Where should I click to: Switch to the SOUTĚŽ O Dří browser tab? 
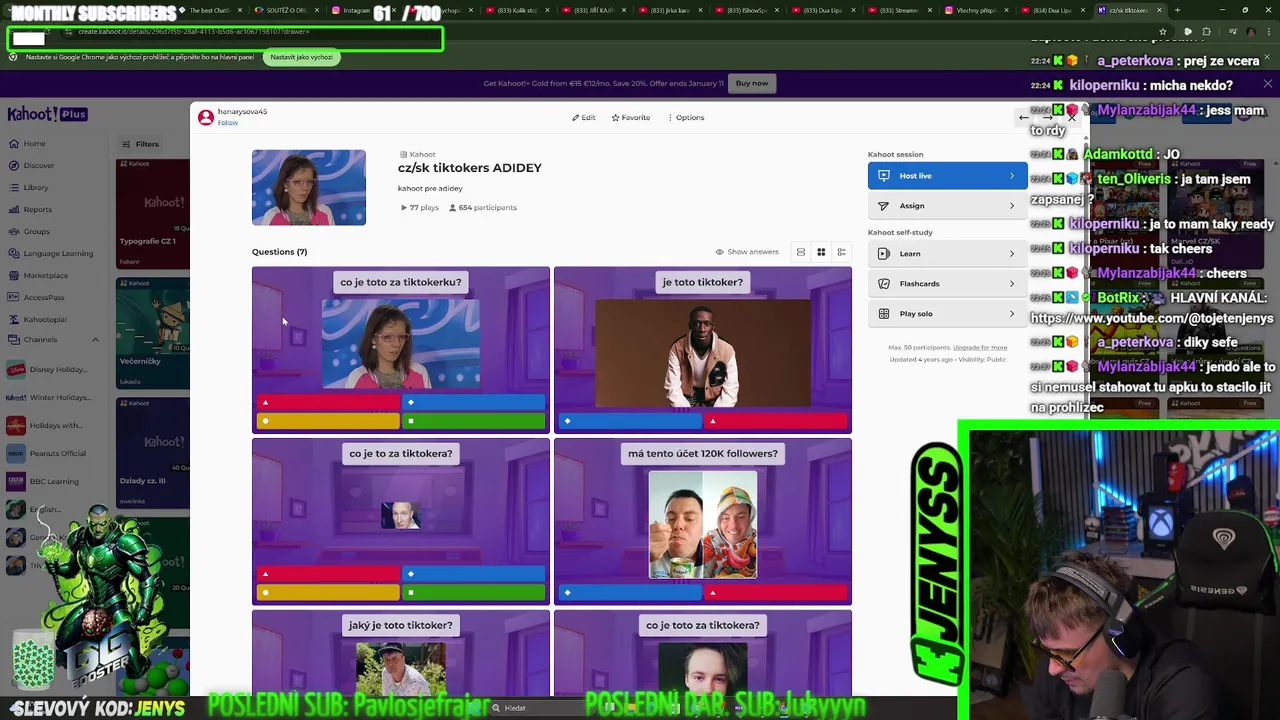click(285, 10)
